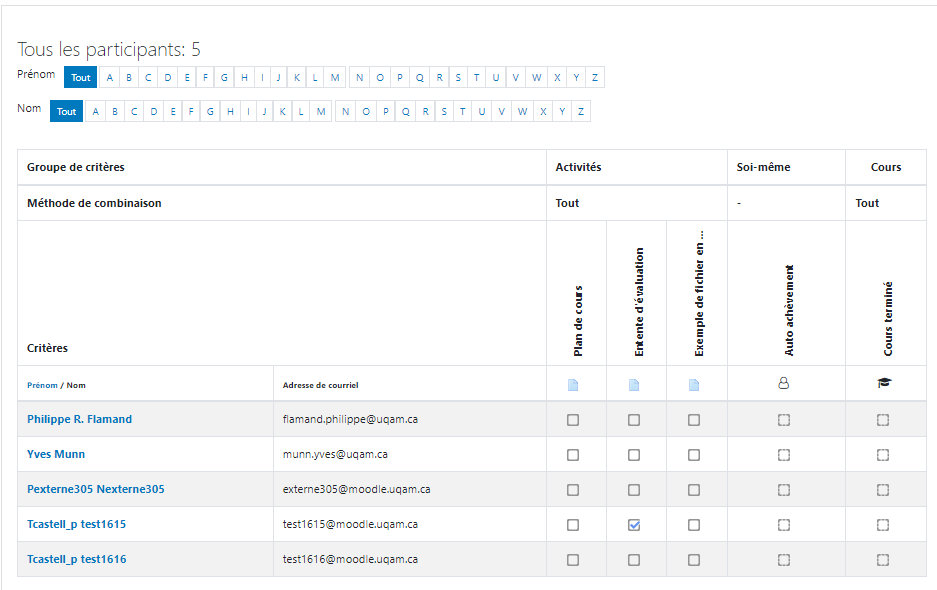The height and width of the screenshot is (590, 937).
Task: Check Exemple de fichier box for Yves Munn
Action: [694, 455]
